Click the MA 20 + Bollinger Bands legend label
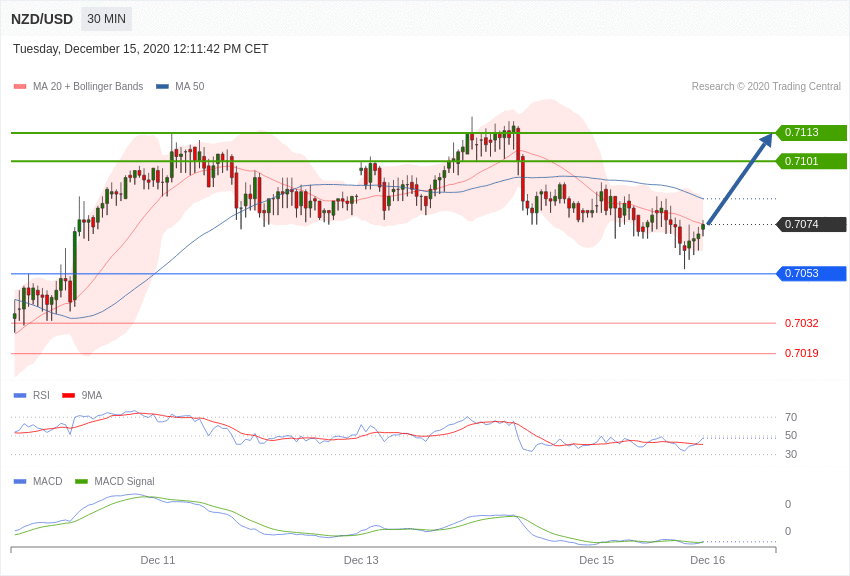 tap(88, 86)
